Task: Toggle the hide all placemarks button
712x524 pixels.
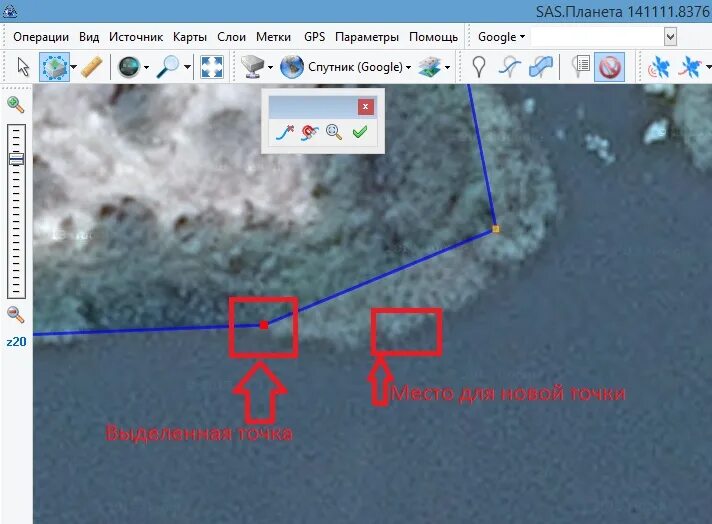Action: pyautogui.click(x=609, y=67)
